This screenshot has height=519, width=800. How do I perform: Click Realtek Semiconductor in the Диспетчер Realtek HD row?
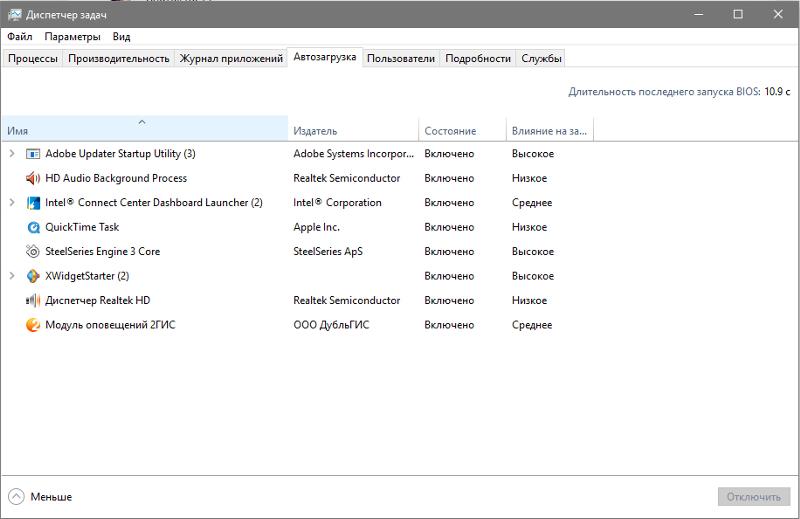[346, 301]
